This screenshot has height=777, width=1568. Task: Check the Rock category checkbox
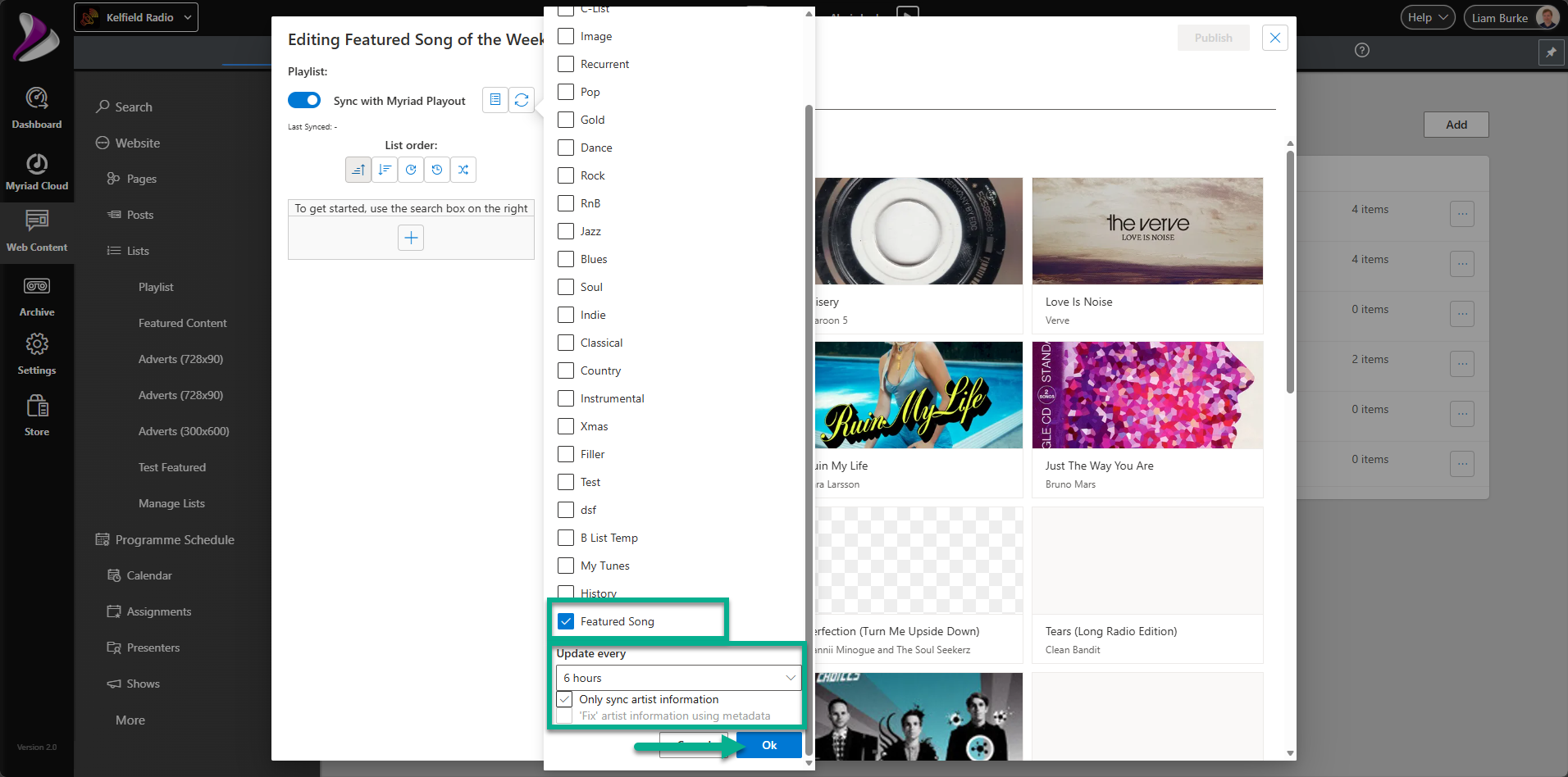pyautogui.click(x=566, y=175)
